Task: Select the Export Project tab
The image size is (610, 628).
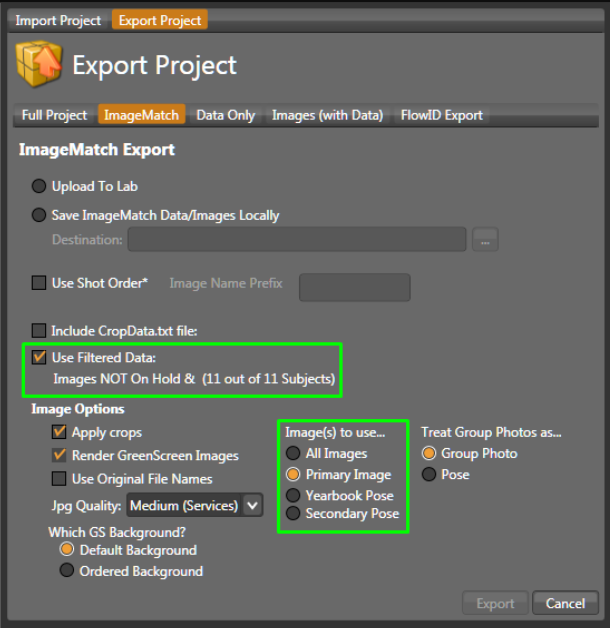Action: coord(160,20)
